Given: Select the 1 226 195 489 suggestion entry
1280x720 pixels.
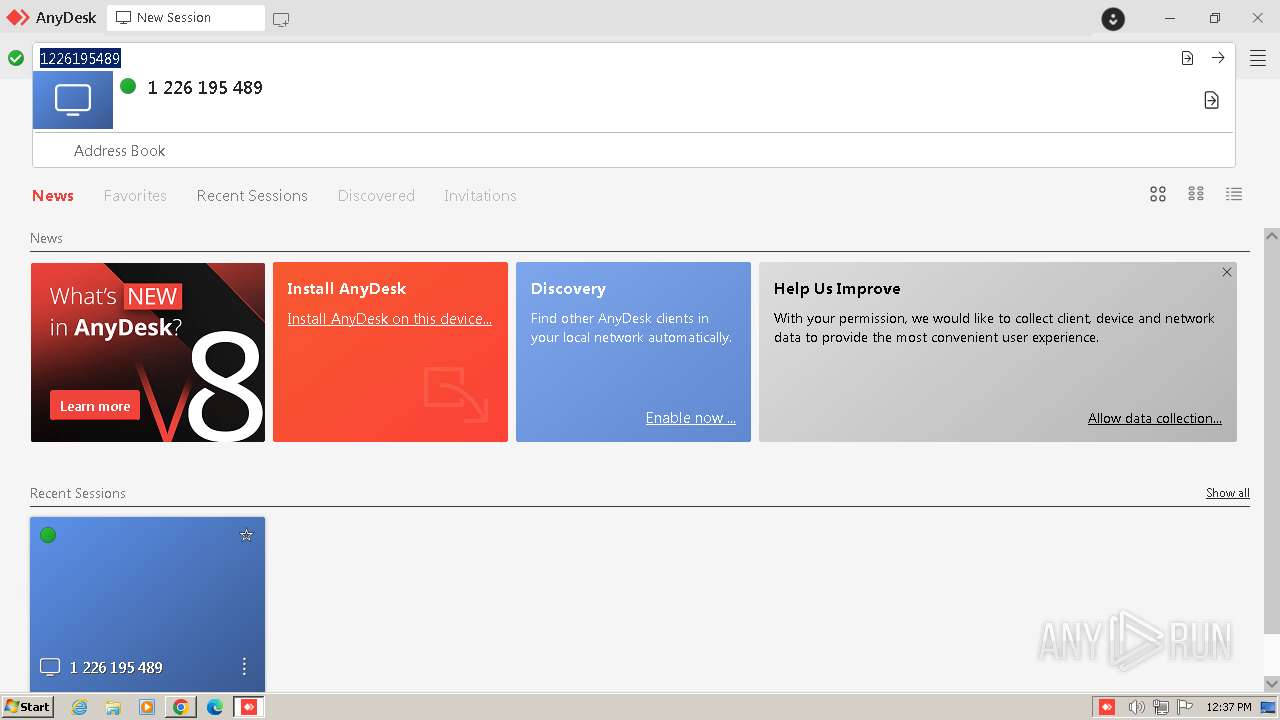Looking at the screenshot, I should coord(634,100).
